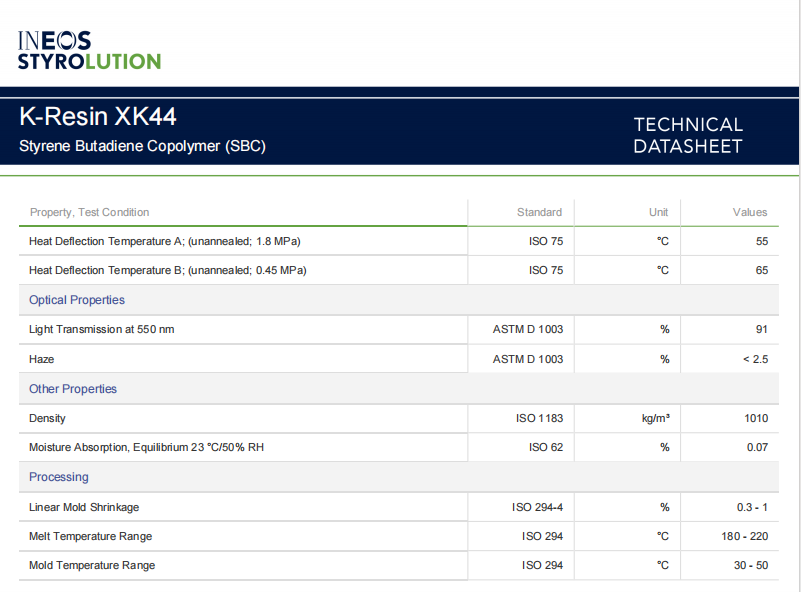Select the Styrene Butadiene Copolymer (SBC) subtitle
This screenshot has height=592, width=801.
pos(142,146)
